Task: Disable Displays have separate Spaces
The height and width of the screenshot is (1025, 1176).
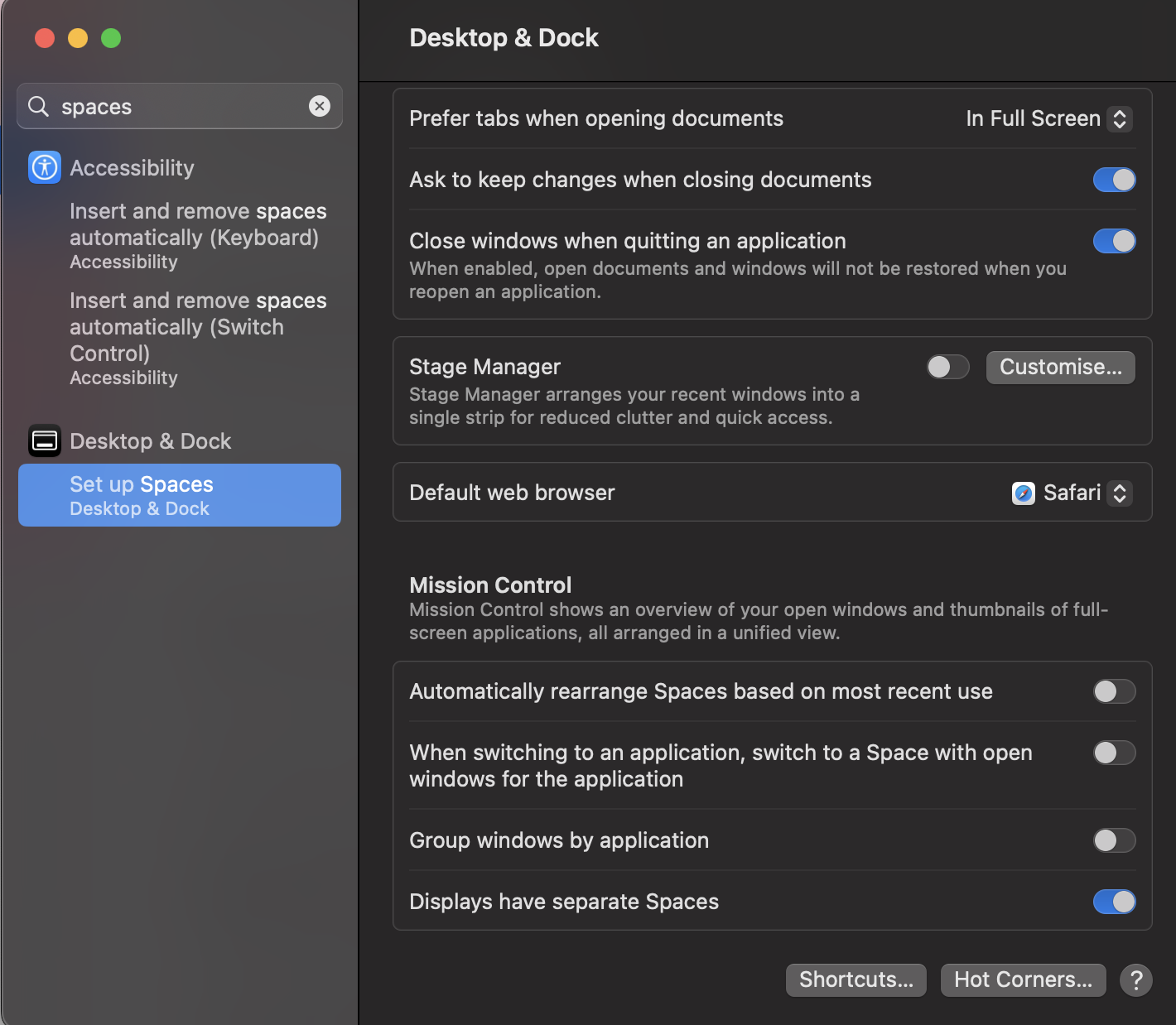Action: click(1114, 902)
